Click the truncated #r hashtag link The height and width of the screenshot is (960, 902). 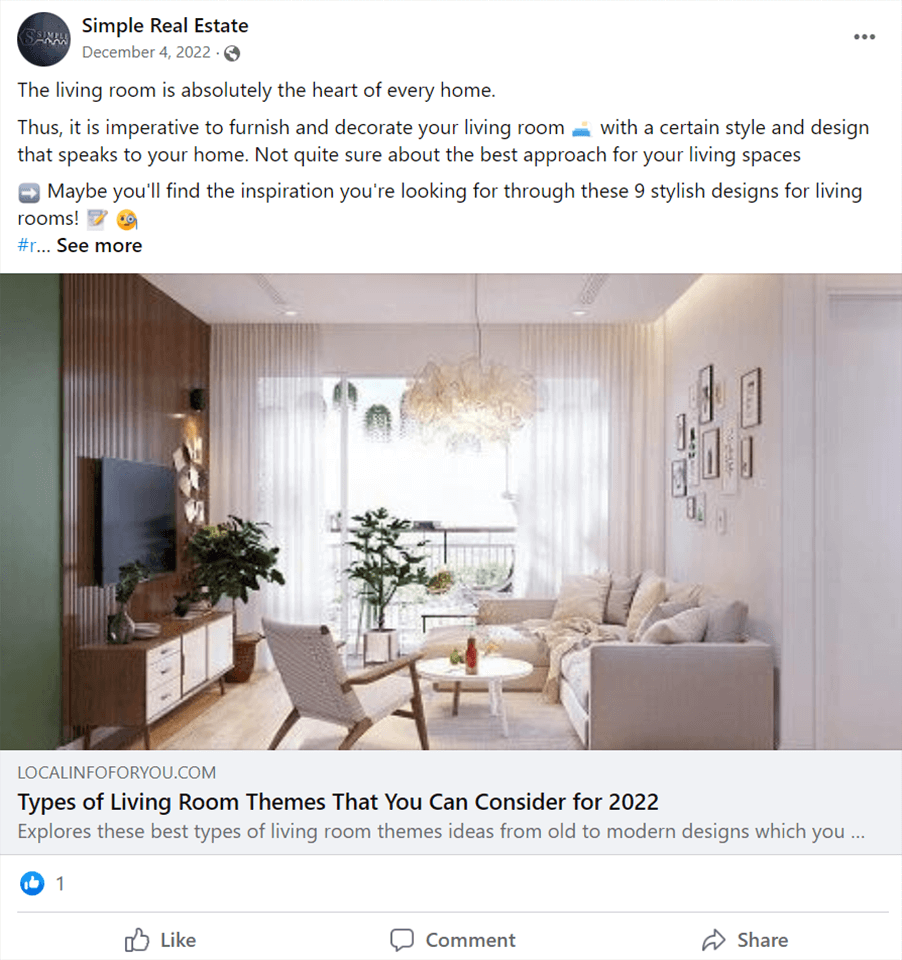coord(27,246)
